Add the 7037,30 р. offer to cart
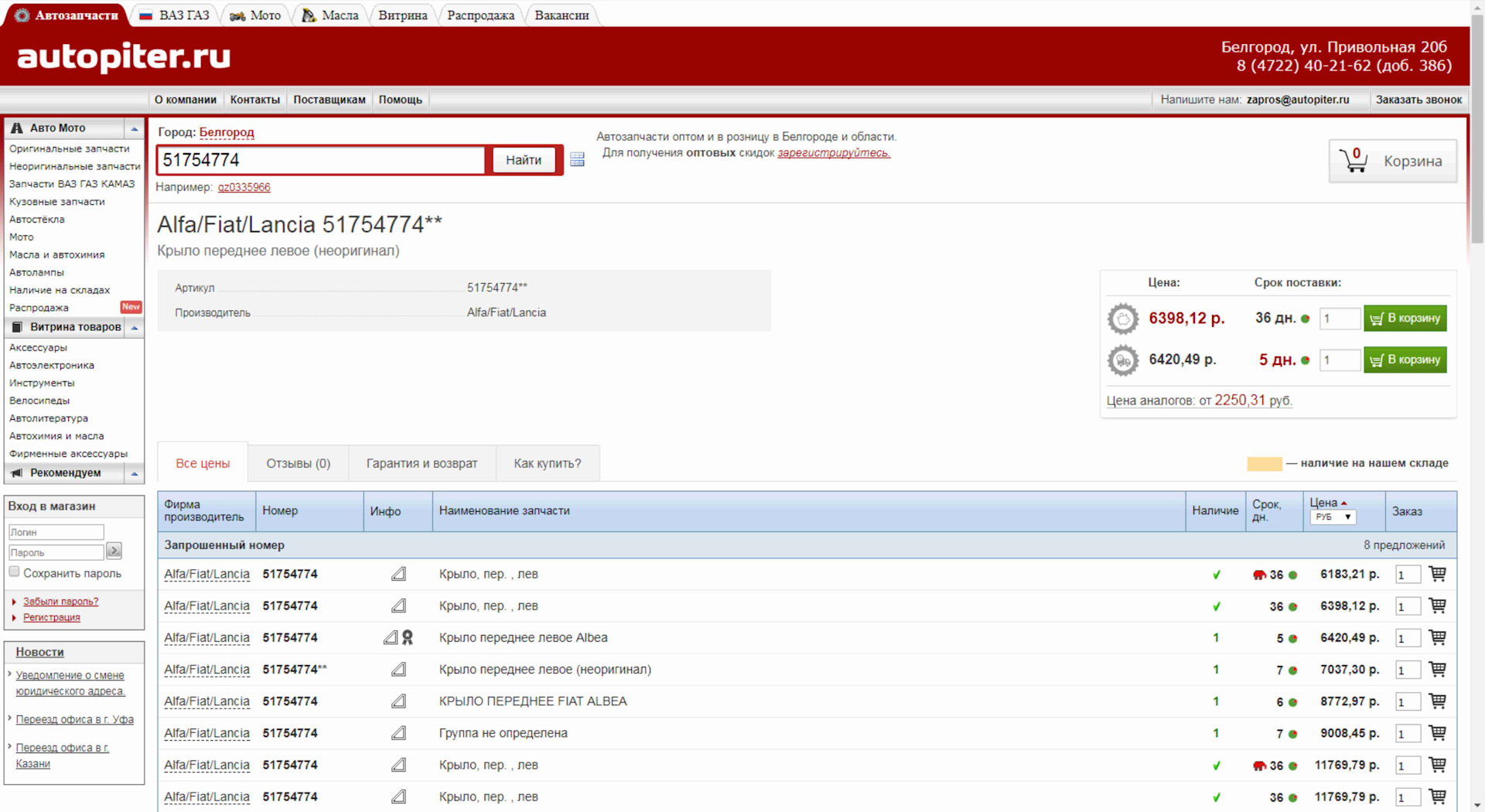 click(x=1437, y=669)
